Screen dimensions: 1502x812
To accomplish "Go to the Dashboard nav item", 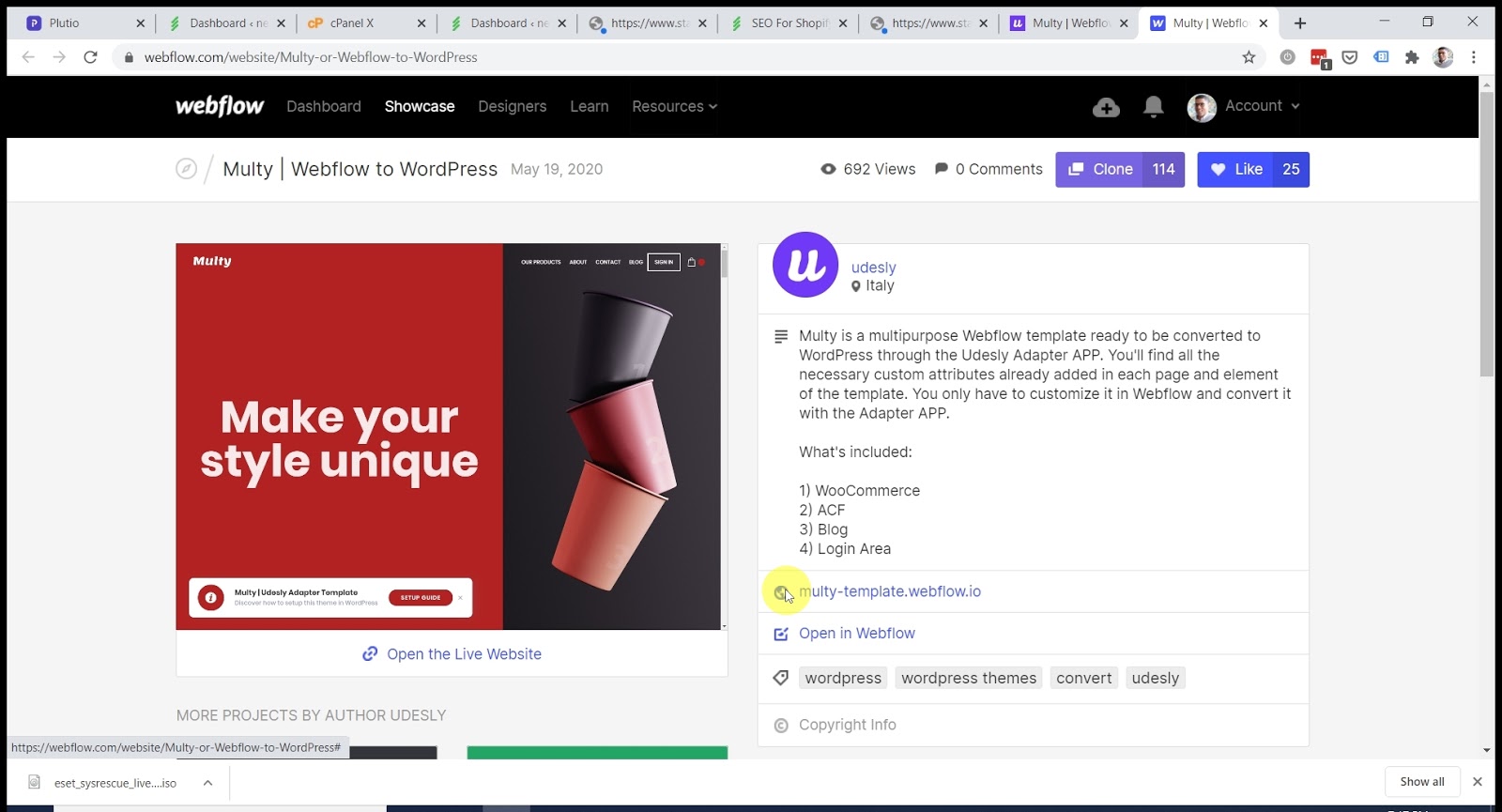I will coord(324,106).
